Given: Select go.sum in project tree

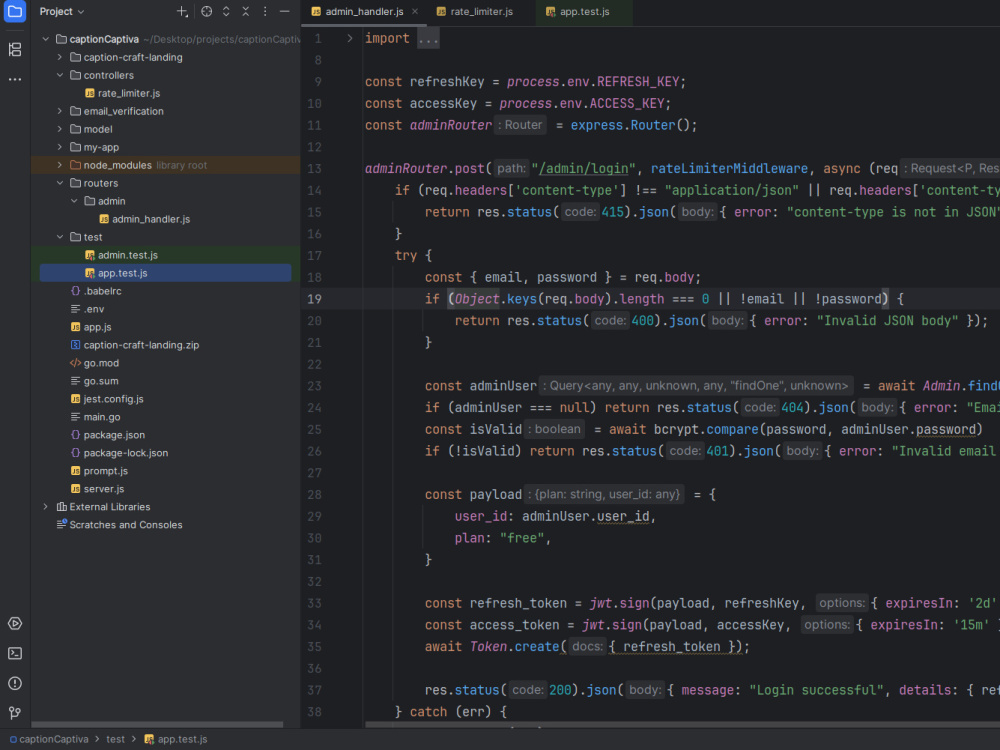Looking at the screenshot, I should click(x=101, y=381).
